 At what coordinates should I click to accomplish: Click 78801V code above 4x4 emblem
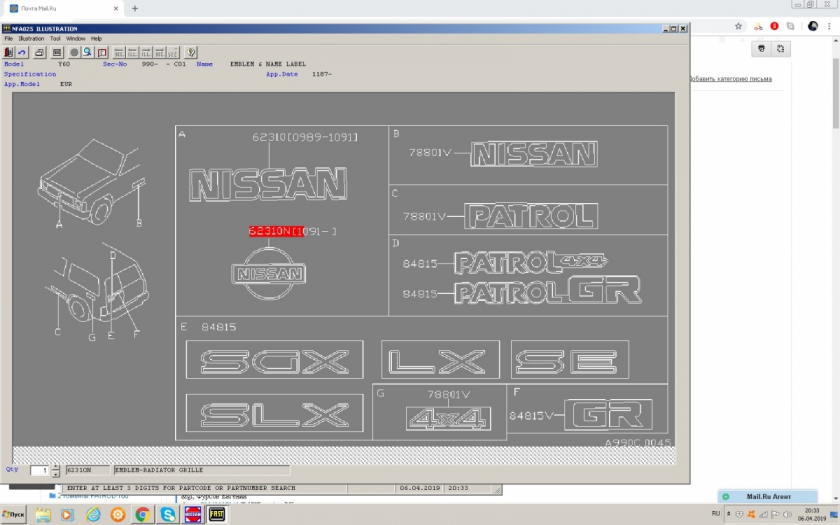448,394
